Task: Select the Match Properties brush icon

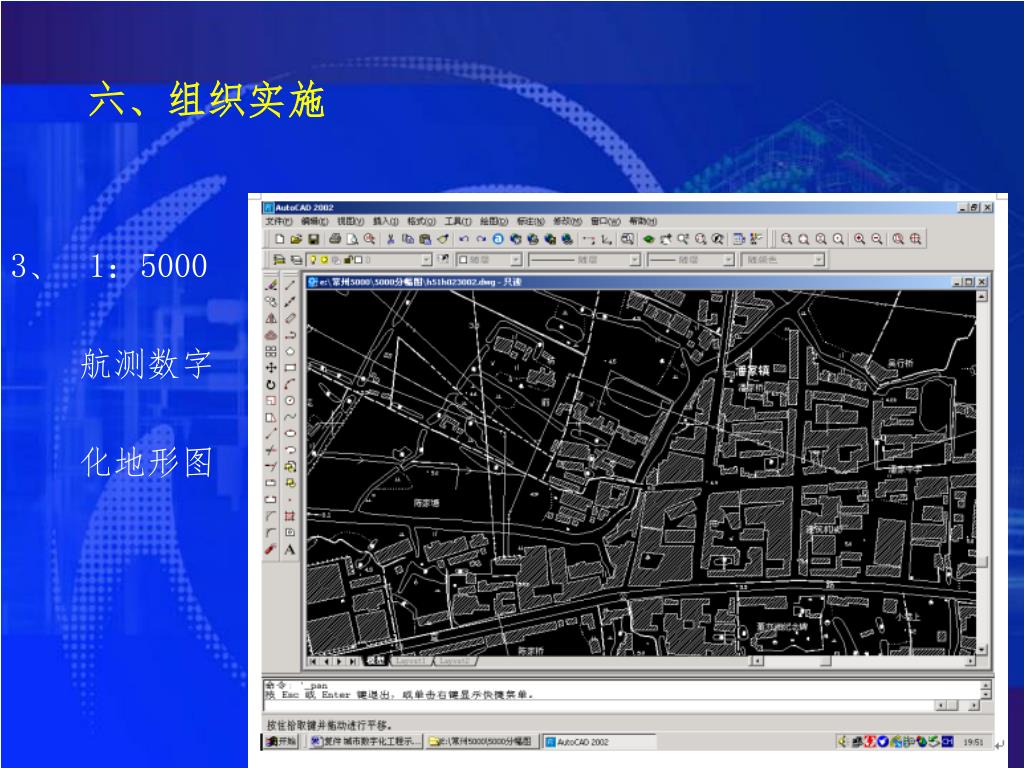Action: tap(443, 240)
